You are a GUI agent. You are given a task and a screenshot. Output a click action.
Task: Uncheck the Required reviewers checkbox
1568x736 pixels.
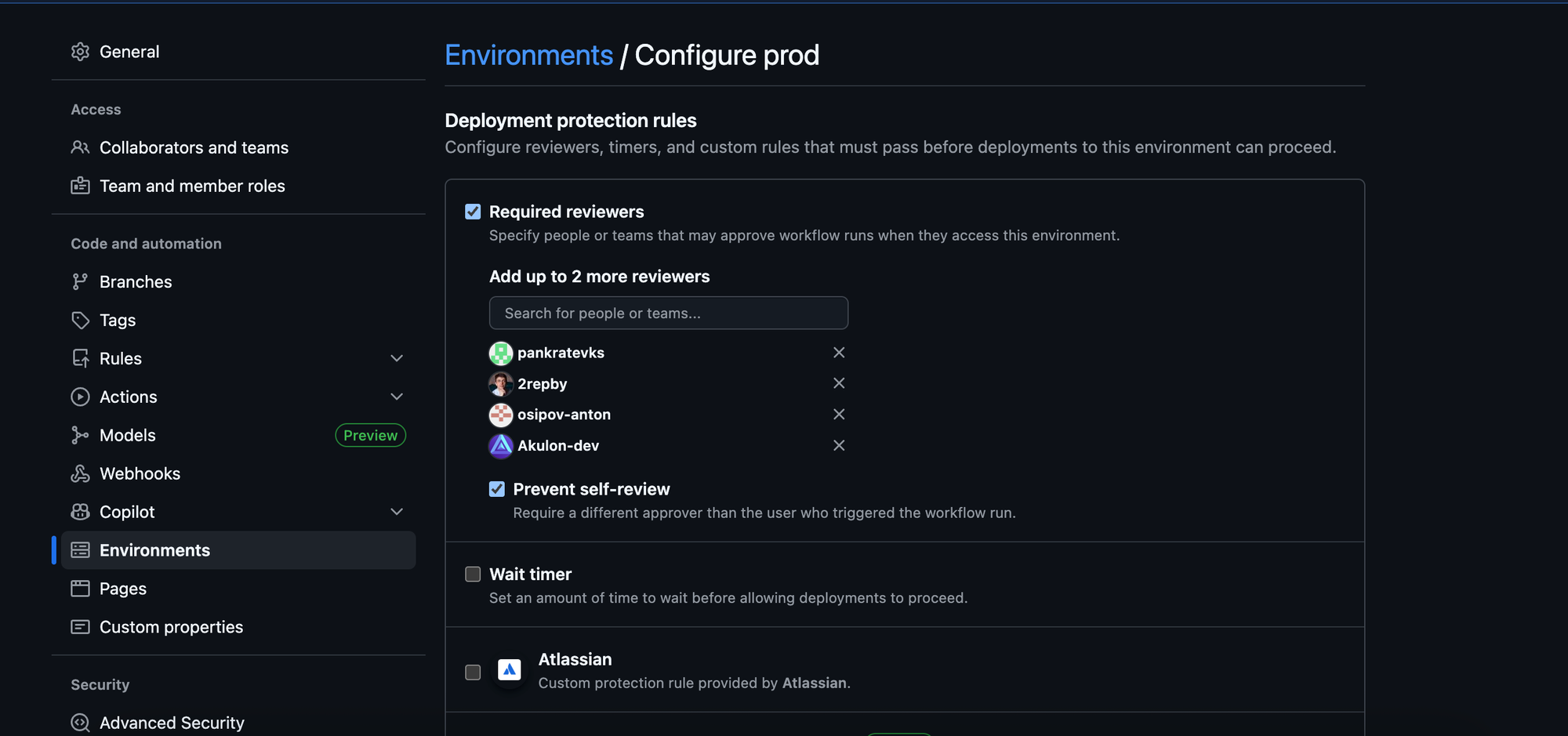click(x=473, y=212)
